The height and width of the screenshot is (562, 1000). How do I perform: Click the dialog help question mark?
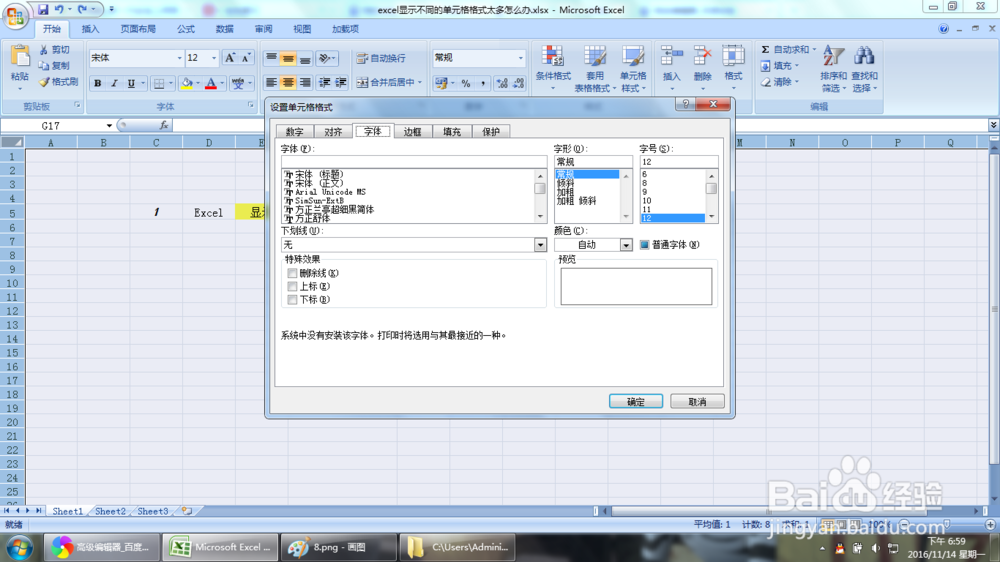(x=686, y=104)
